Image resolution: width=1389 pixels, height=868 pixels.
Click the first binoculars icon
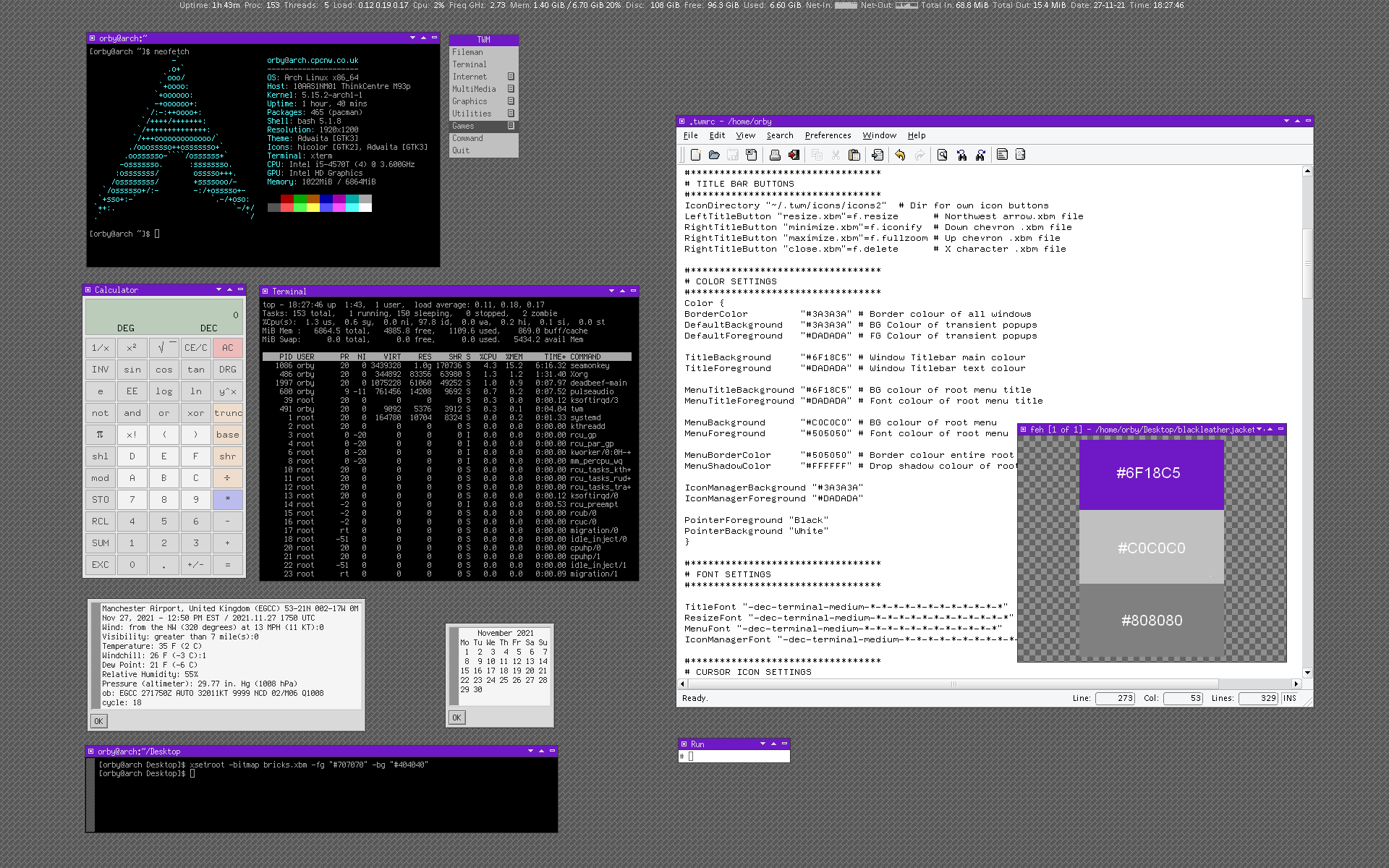[961, 155]
